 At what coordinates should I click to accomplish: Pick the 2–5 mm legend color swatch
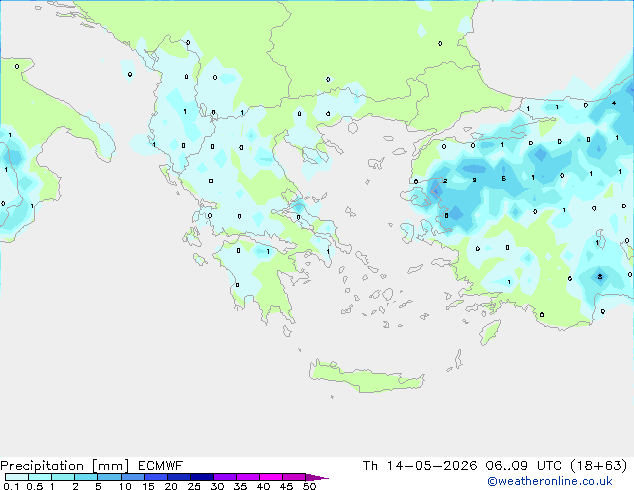tap(86, 477)
